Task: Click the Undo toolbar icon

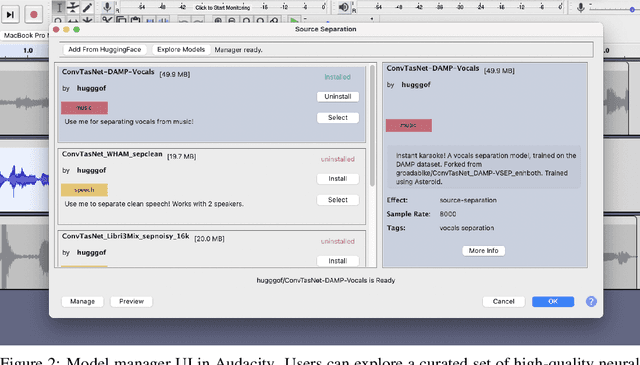Action: (x=184, y=20)
